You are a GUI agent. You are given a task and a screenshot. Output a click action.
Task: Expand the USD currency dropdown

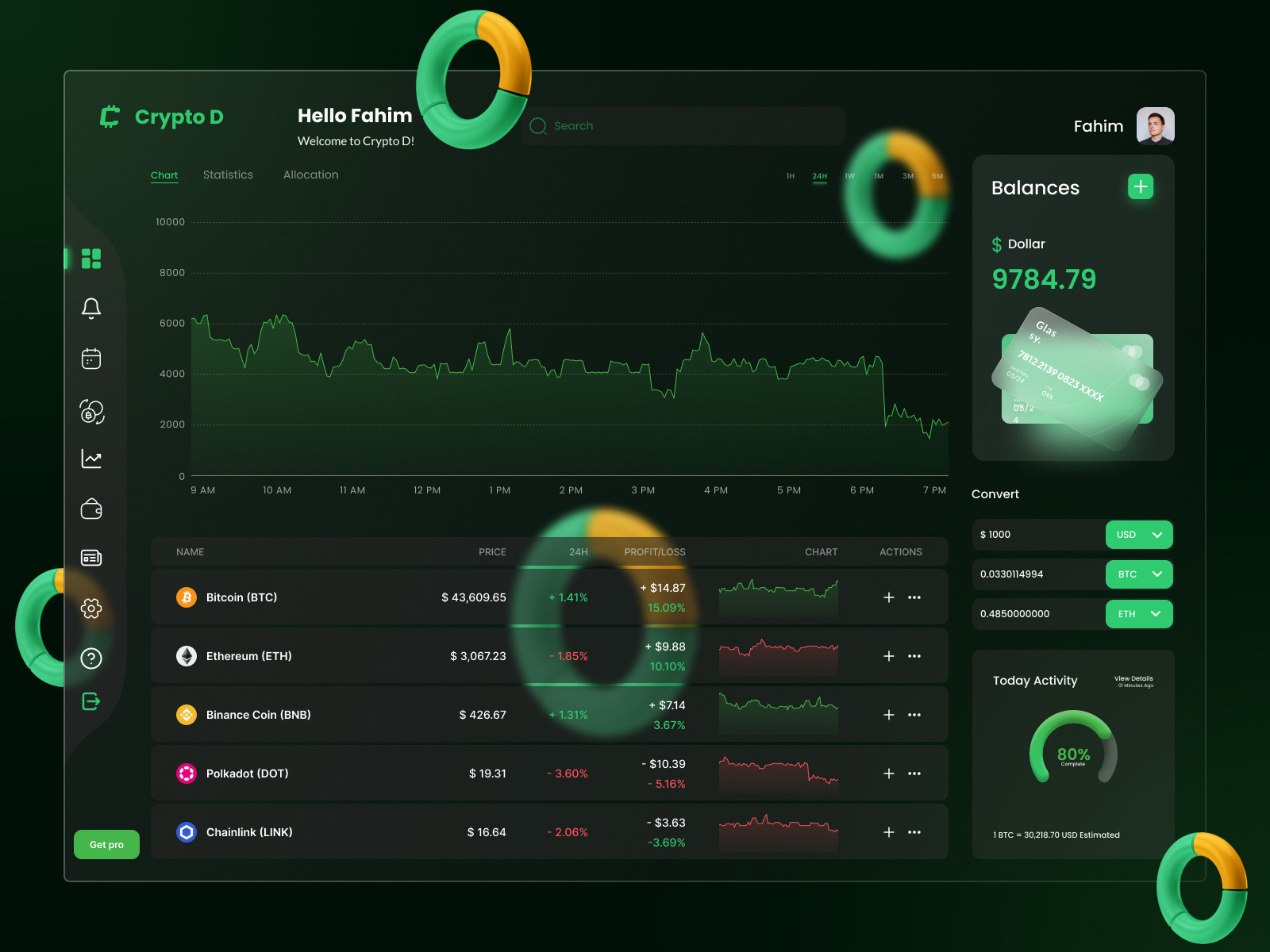(x=1139, y=535)
